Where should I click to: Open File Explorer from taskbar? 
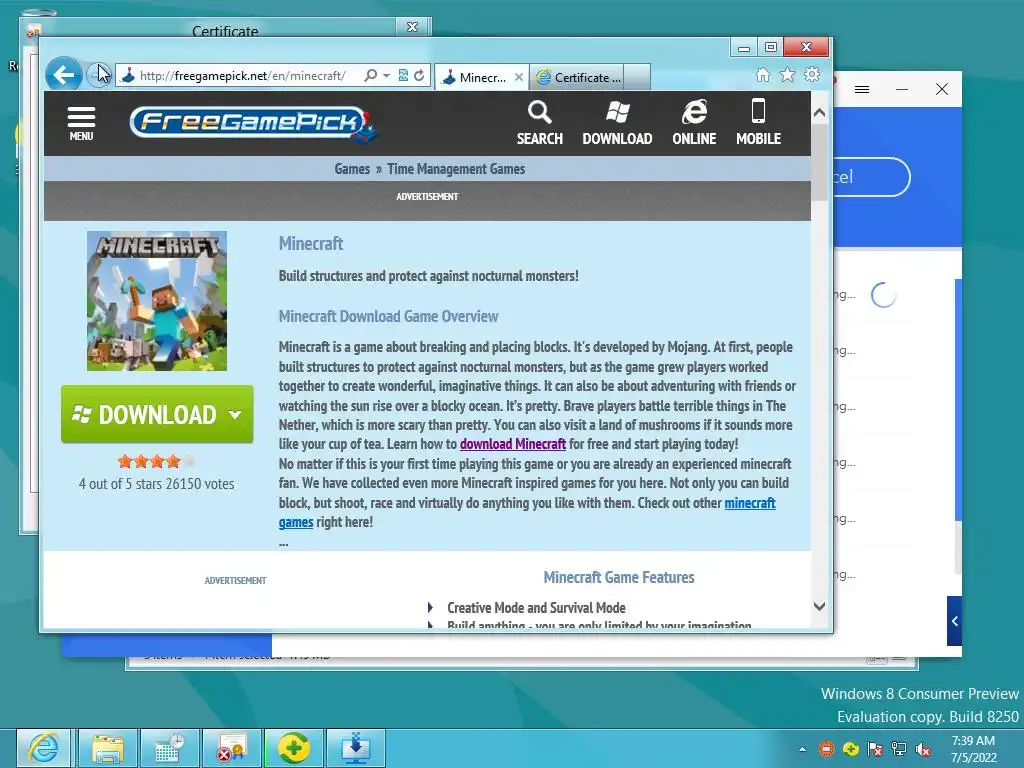pyautogui.click(x=108, y=748)
